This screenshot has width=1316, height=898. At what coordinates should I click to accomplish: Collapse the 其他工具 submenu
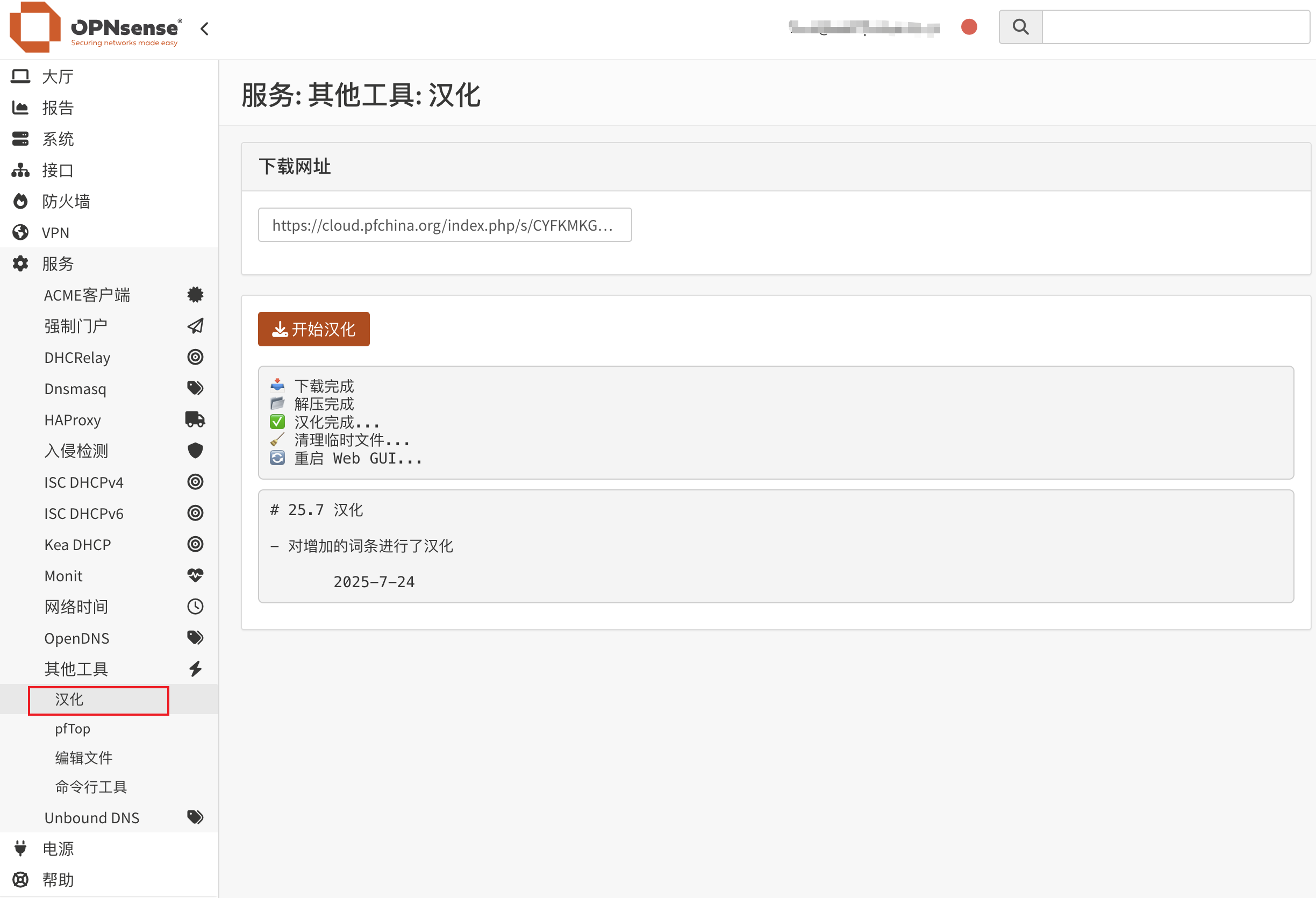tap(76, 668)
